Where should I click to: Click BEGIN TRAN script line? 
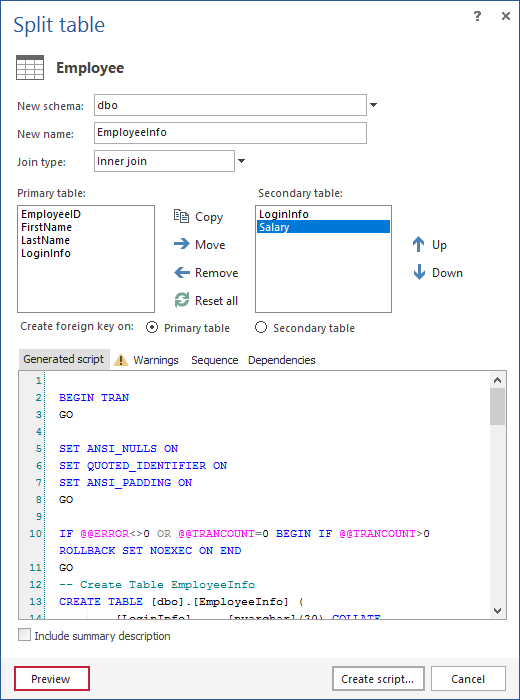pyautogui.click(x=94, y=397)
